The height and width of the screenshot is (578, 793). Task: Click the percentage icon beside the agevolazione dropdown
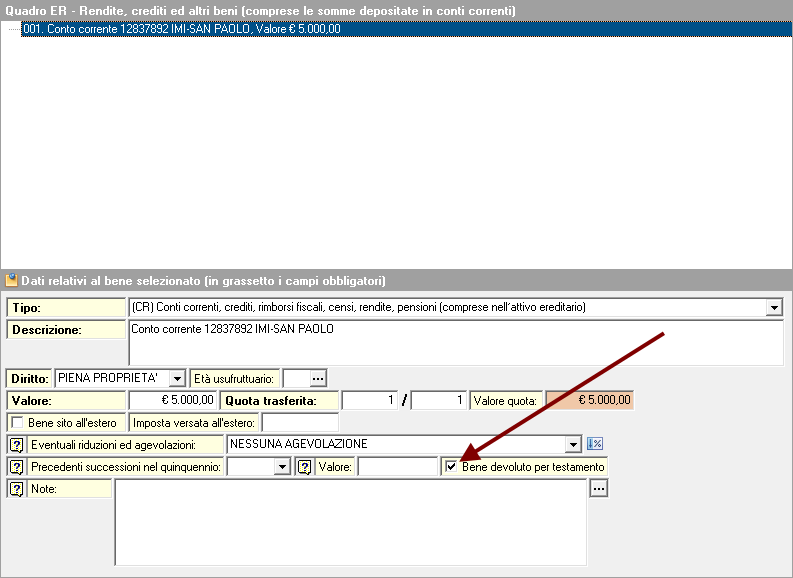[x=595, y=444]
